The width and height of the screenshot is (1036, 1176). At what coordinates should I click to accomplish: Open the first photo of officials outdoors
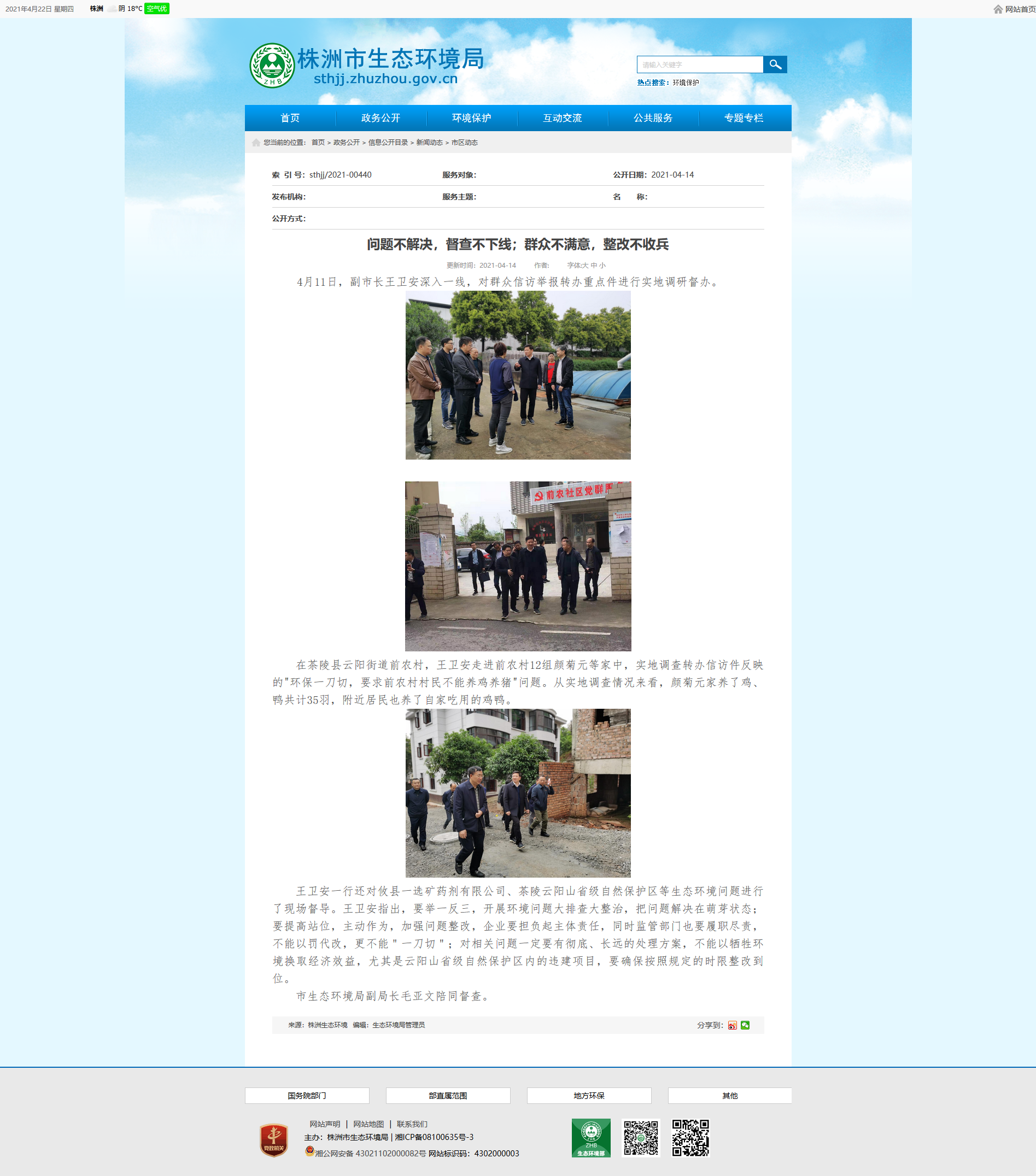(518, 375)
